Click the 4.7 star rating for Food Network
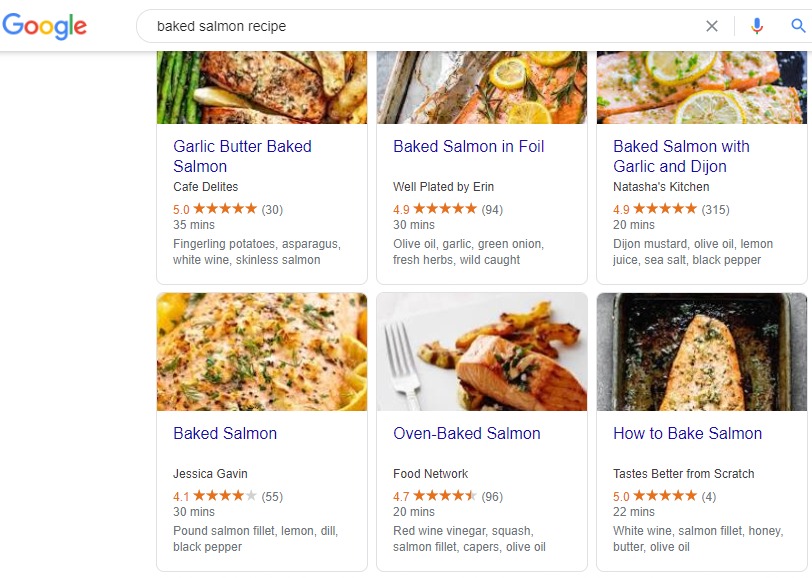 [x=444, y=496]
